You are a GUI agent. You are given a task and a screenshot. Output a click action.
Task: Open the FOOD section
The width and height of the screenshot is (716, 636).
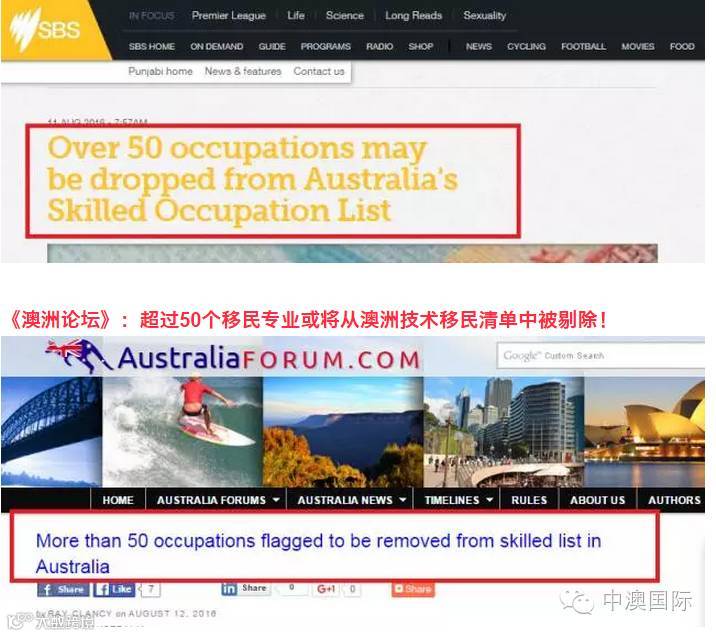pos(682,47)
